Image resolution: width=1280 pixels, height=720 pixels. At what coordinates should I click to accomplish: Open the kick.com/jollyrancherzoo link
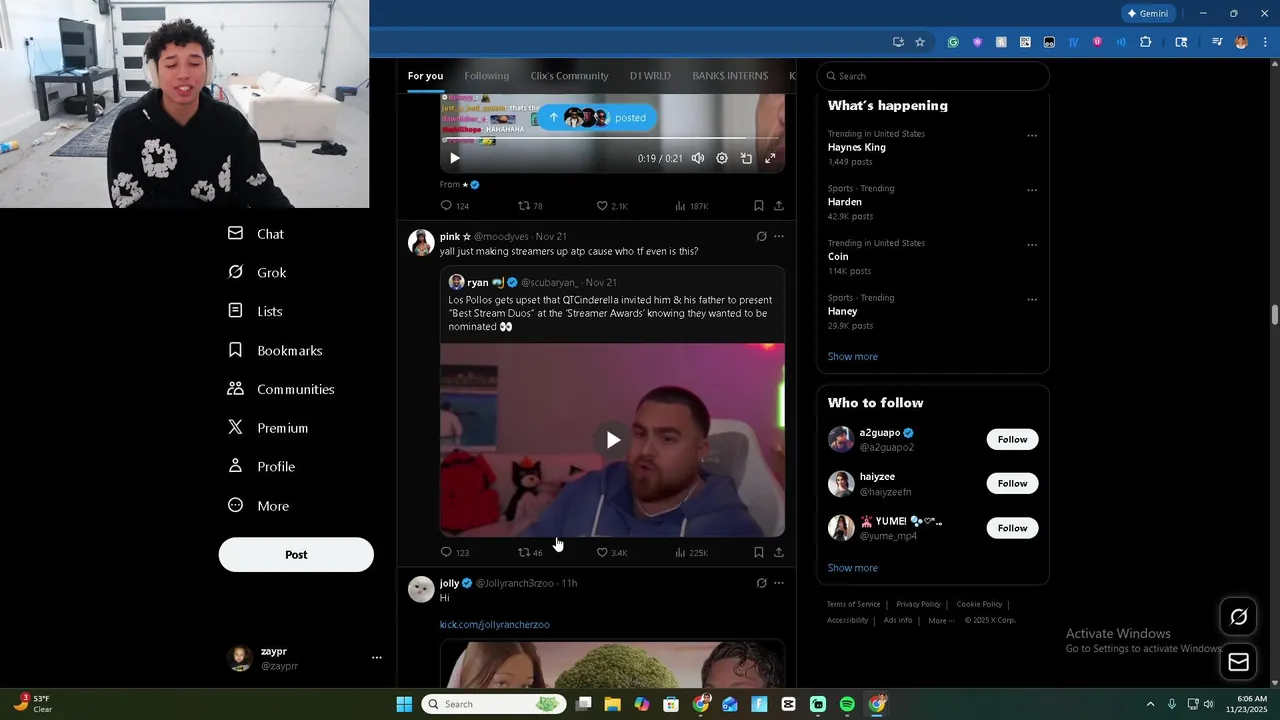coord(495,625)
